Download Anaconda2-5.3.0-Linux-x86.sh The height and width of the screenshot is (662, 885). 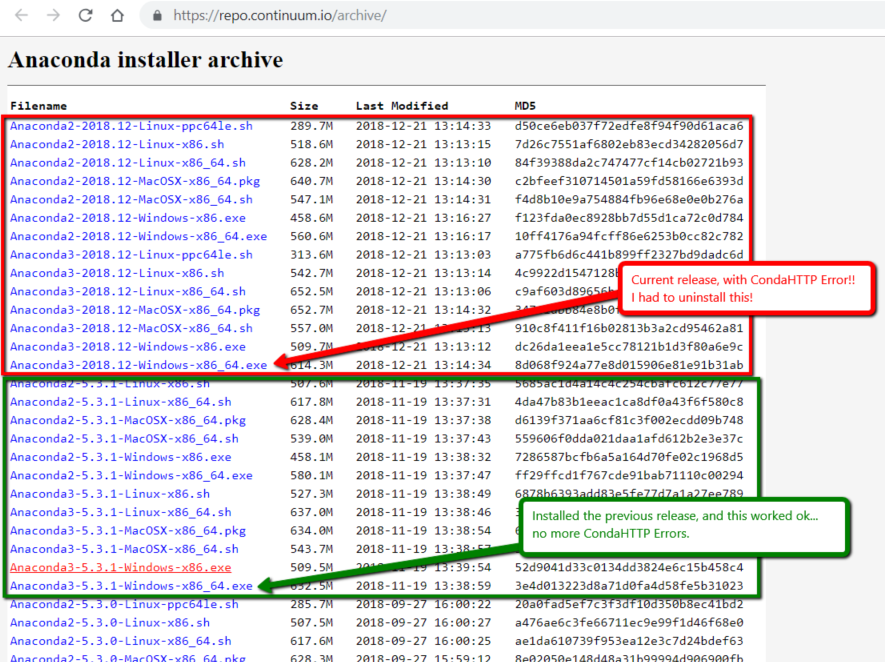coord(109,622)
